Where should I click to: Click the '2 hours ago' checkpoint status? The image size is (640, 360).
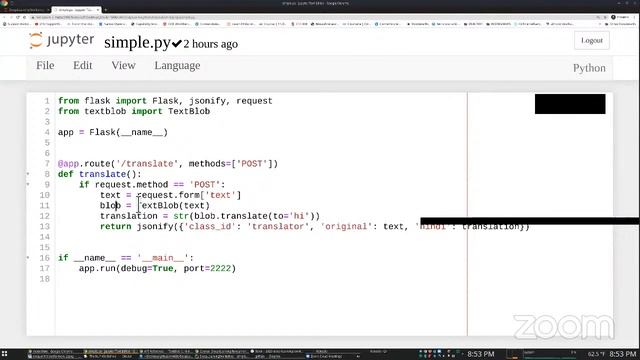pyautogui.click(x=211, y=44)
